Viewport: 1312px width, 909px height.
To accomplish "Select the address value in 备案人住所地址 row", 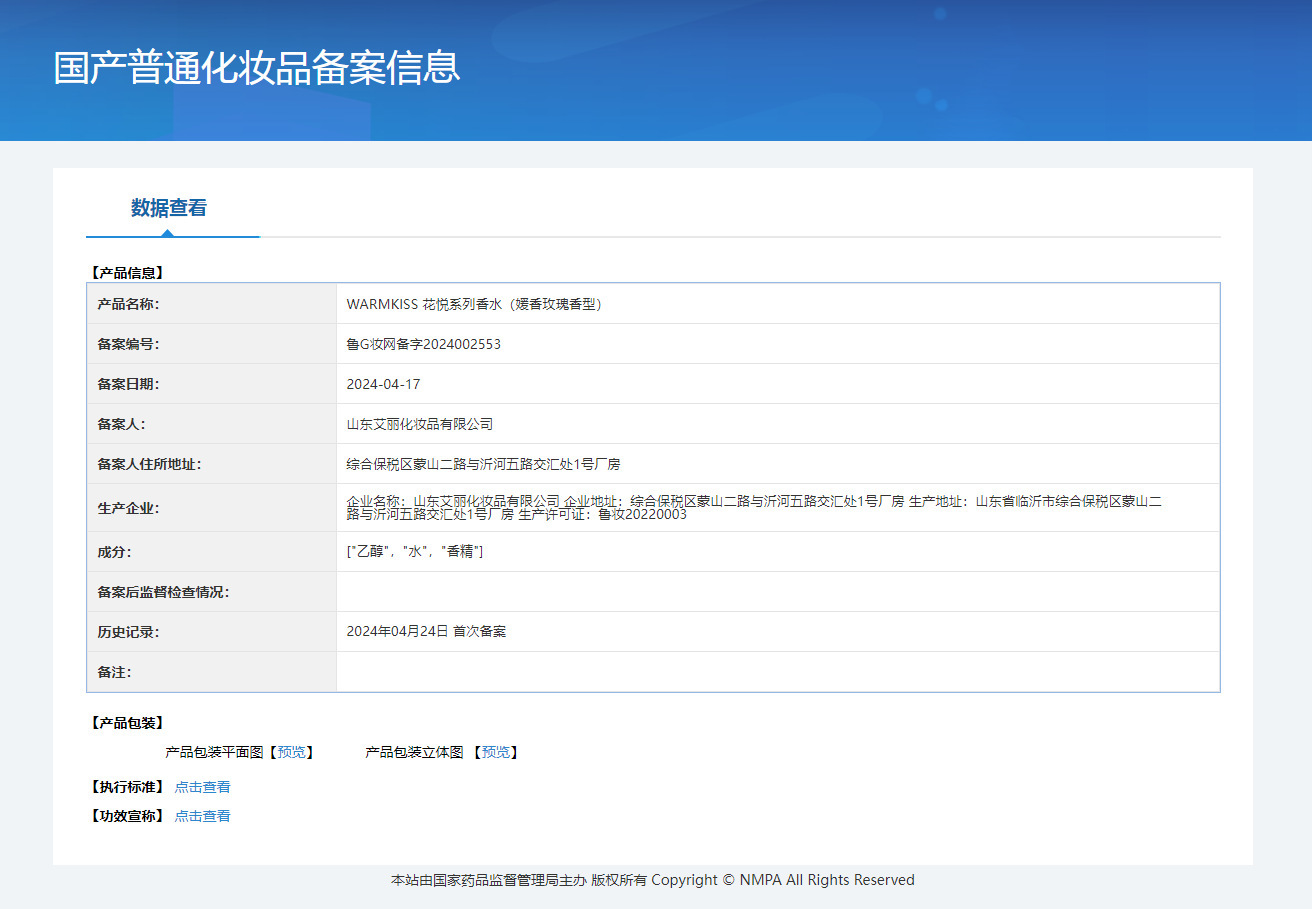I will point(483,464).
